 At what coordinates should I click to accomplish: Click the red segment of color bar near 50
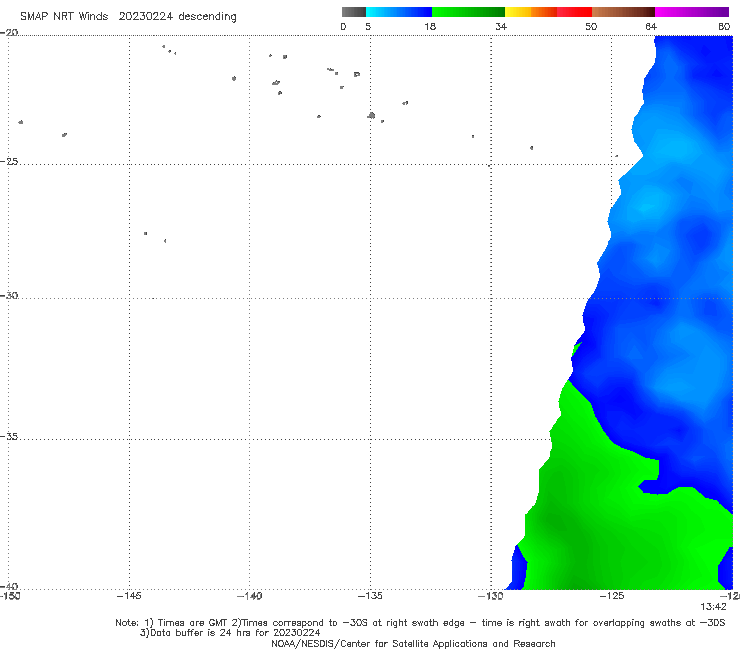coord(574,12)
